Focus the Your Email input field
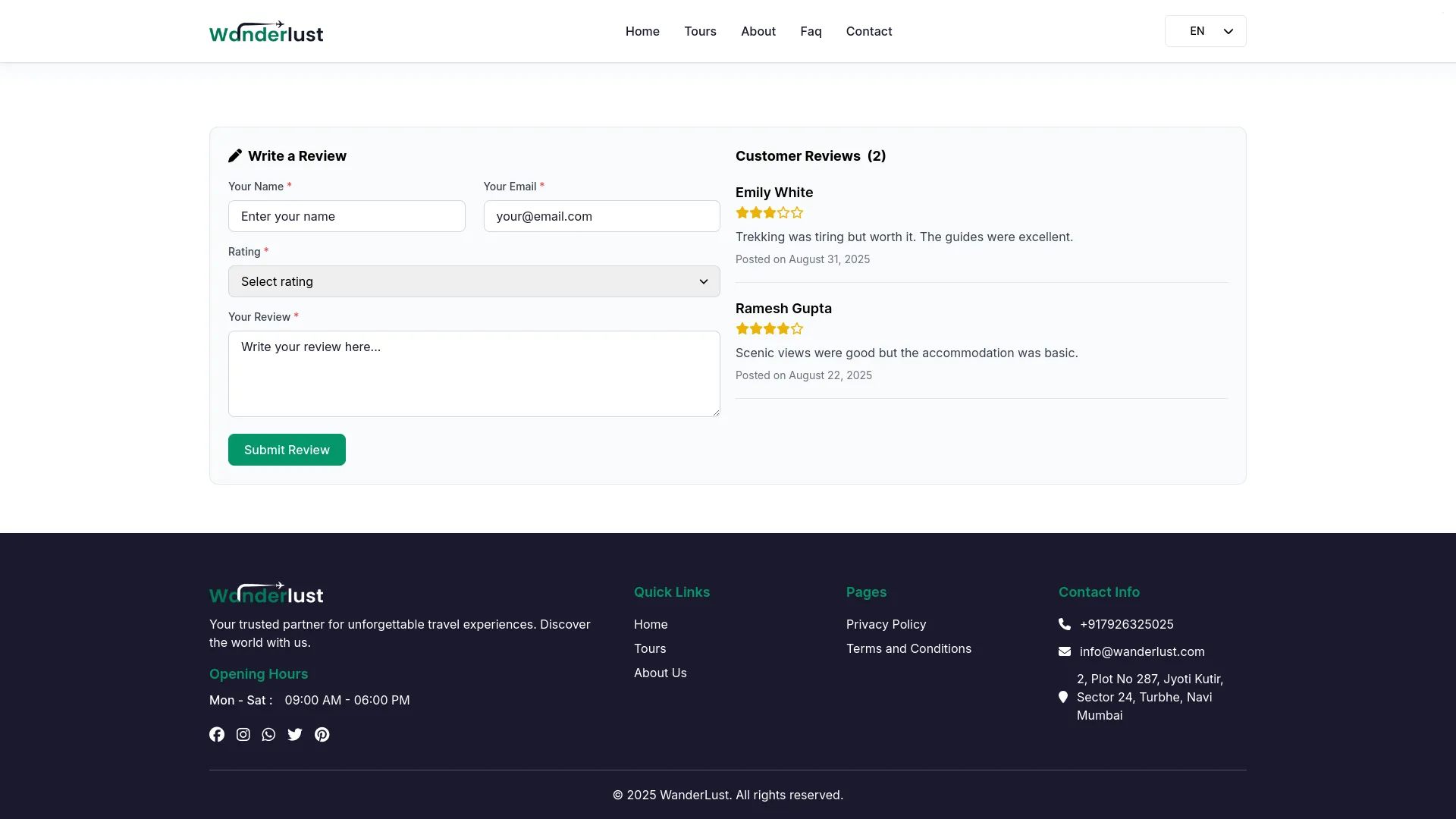This screenshot has width=1456, height=819. (x=602, y=216)
